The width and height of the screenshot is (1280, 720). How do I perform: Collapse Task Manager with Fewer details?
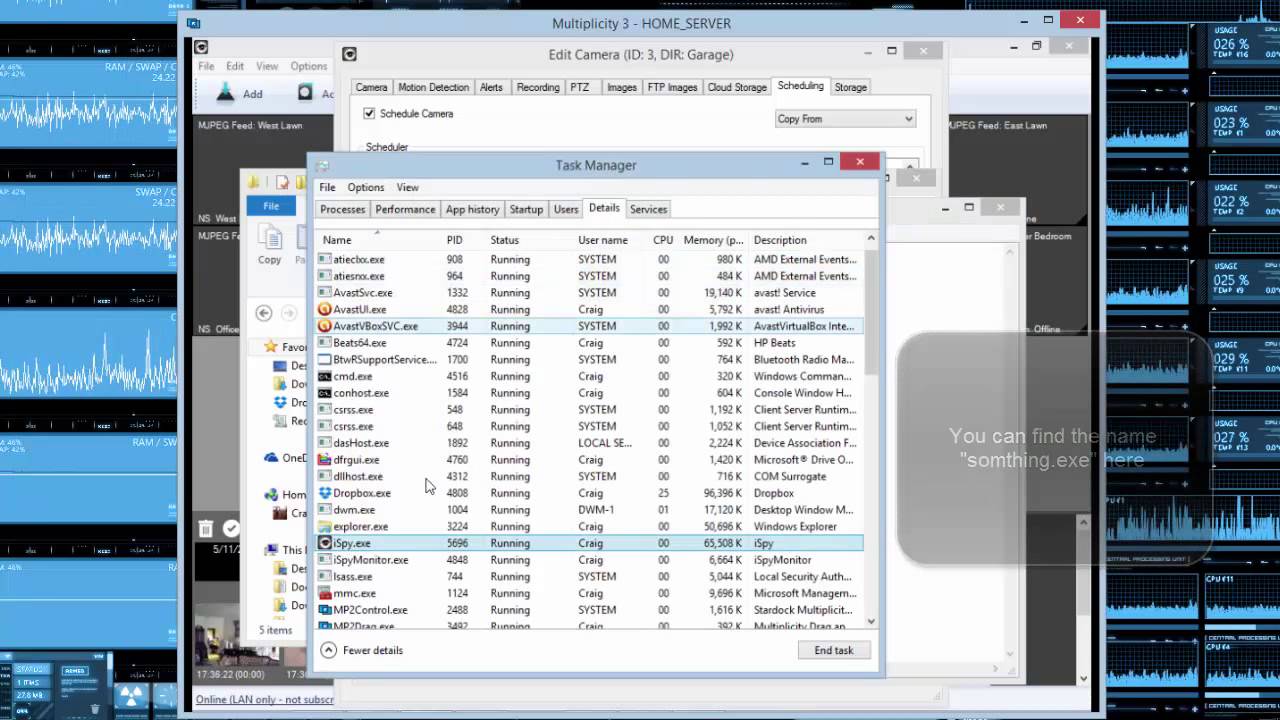point(362,650)
